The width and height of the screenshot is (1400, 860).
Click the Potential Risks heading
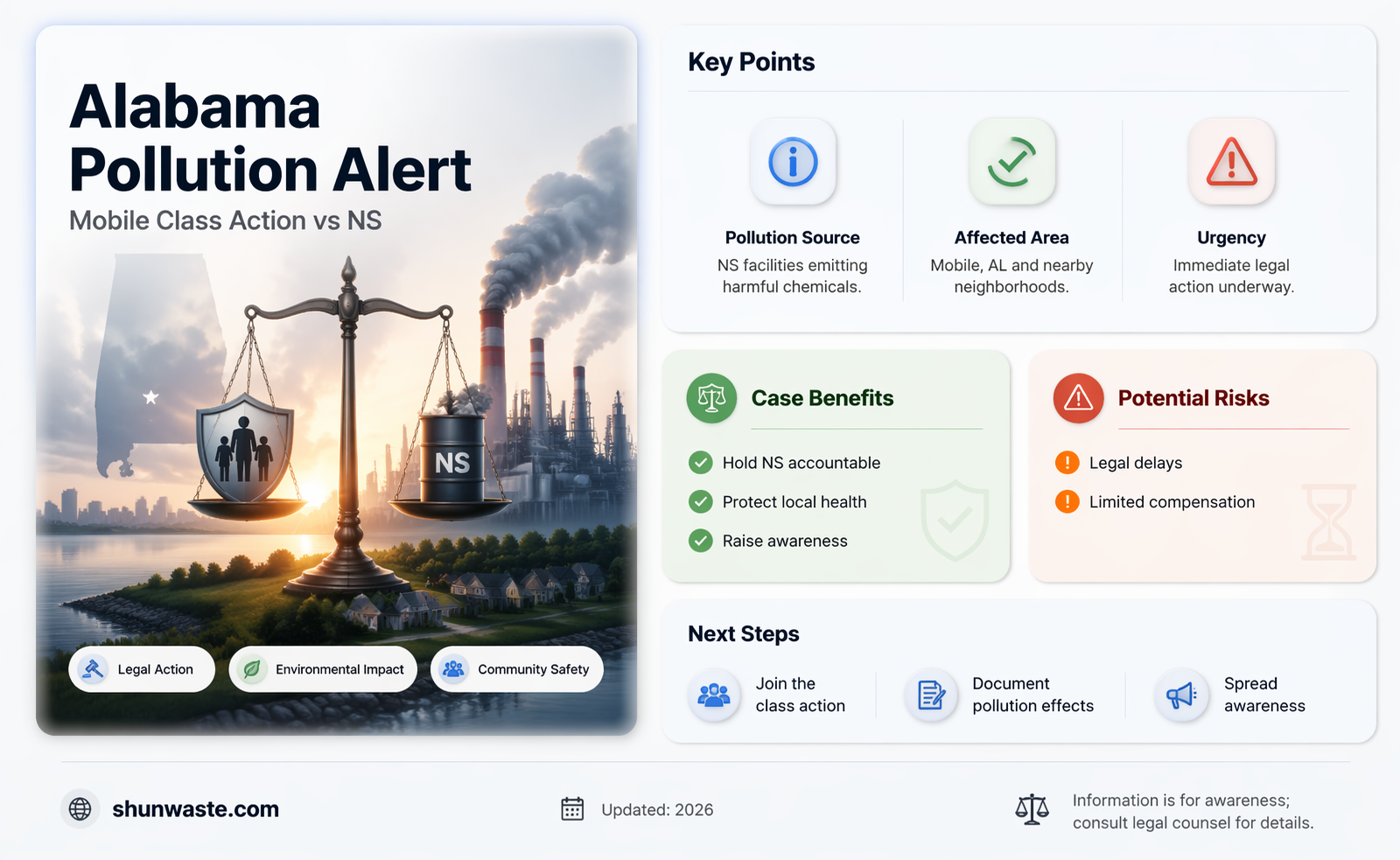tap(1193, 398)
